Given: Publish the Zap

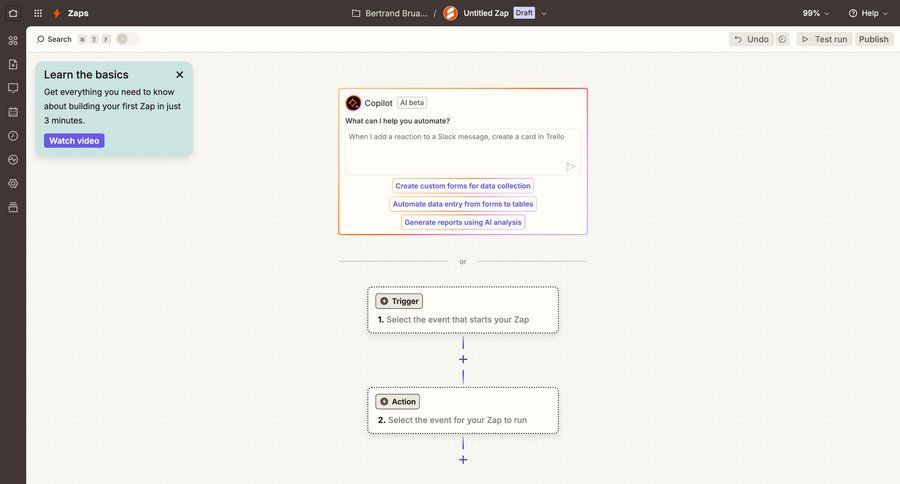Looking at the screenshot, I should [873, 39].
